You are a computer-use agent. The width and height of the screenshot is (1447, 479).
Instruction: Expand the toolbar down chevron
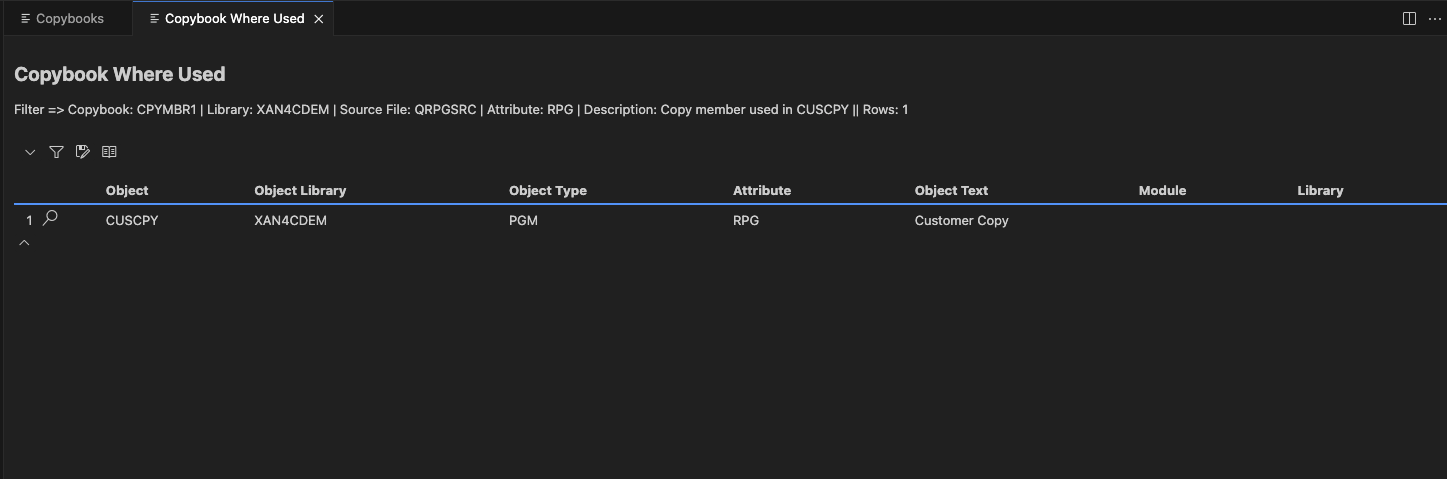click(30, 152)
